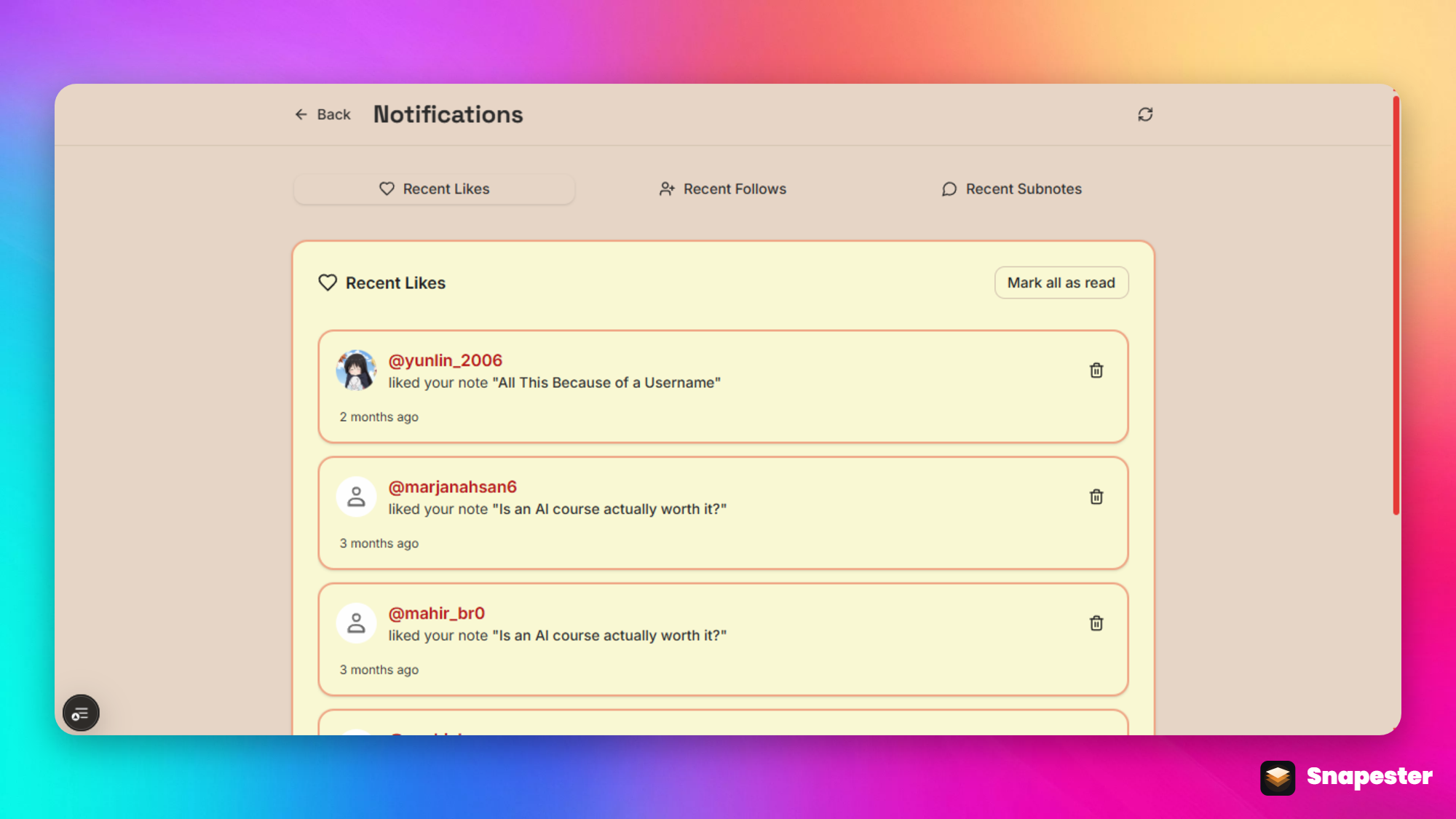
Task: Open the @yunlin_2006 profile link
Action: (x=445, y=360)
